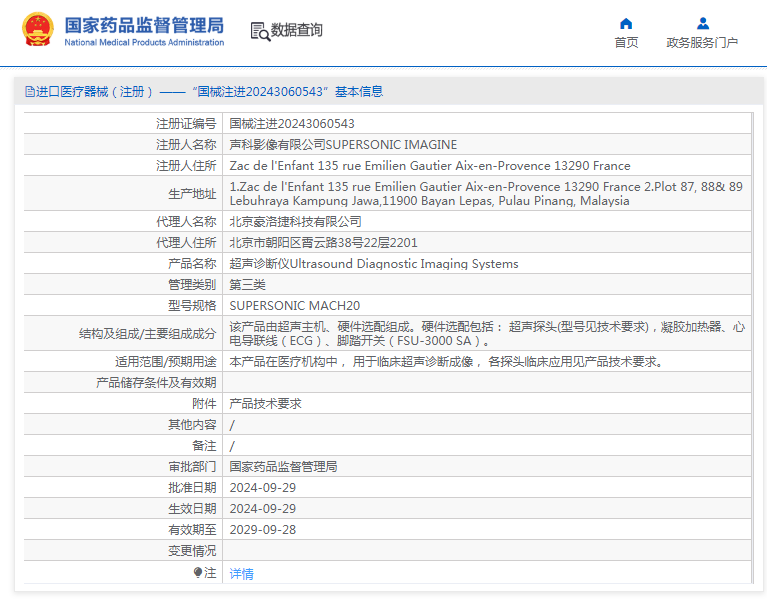Select the product name 超声诊断仪Ultrasound Diagnostic Imaging Systems
This screenshot has height=605, width=767.
(374, 264)
